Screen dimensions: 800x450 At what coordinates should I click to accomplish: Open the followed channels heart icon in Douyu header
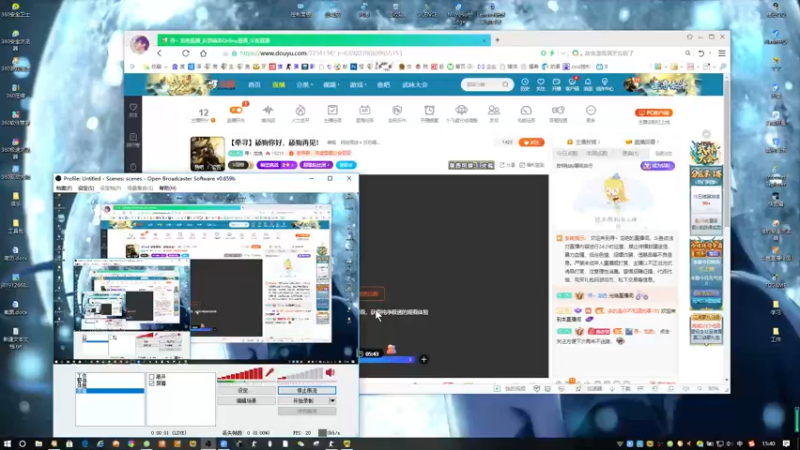pos(540,82)
